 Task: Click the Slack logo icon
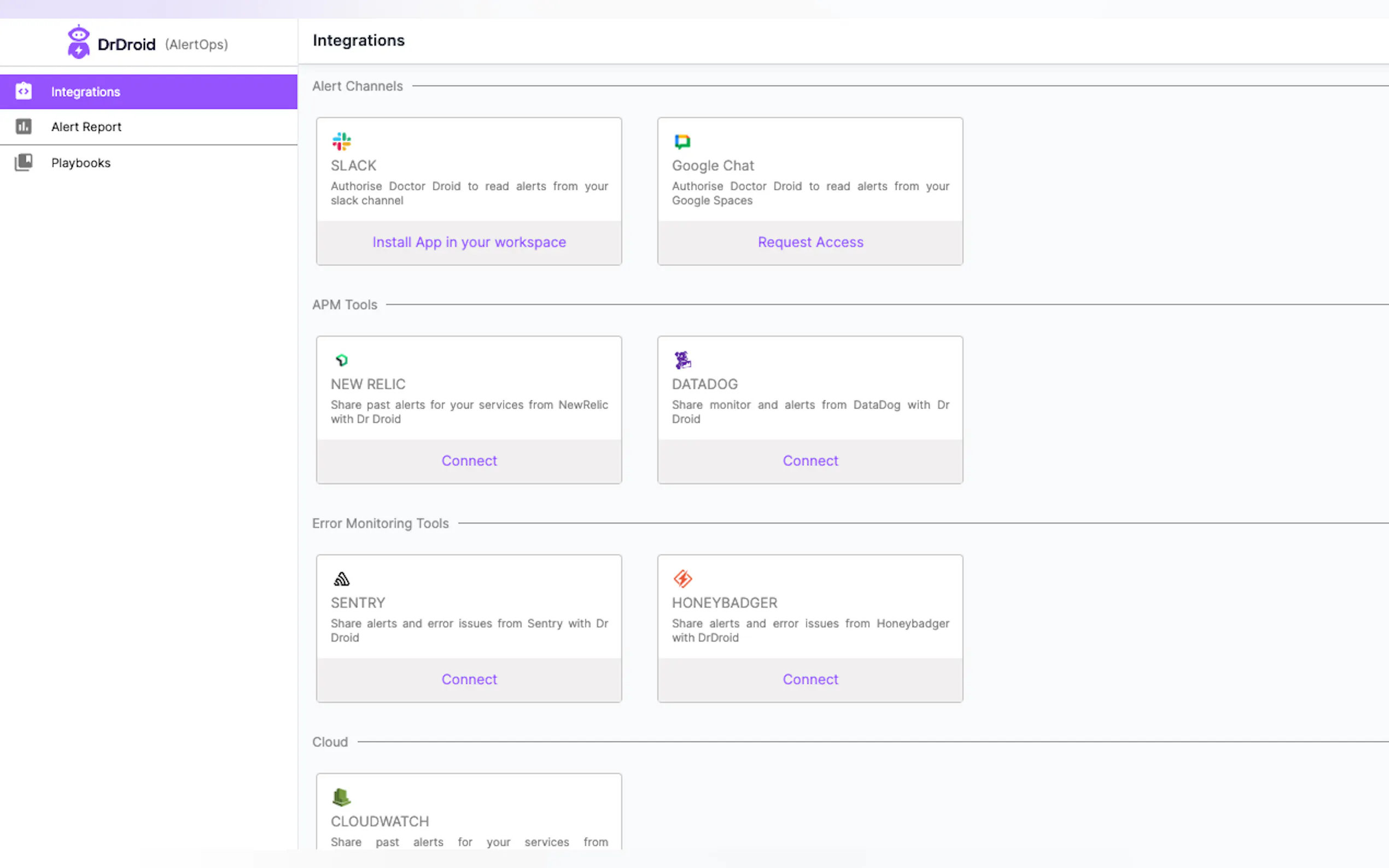pos(342,141)
